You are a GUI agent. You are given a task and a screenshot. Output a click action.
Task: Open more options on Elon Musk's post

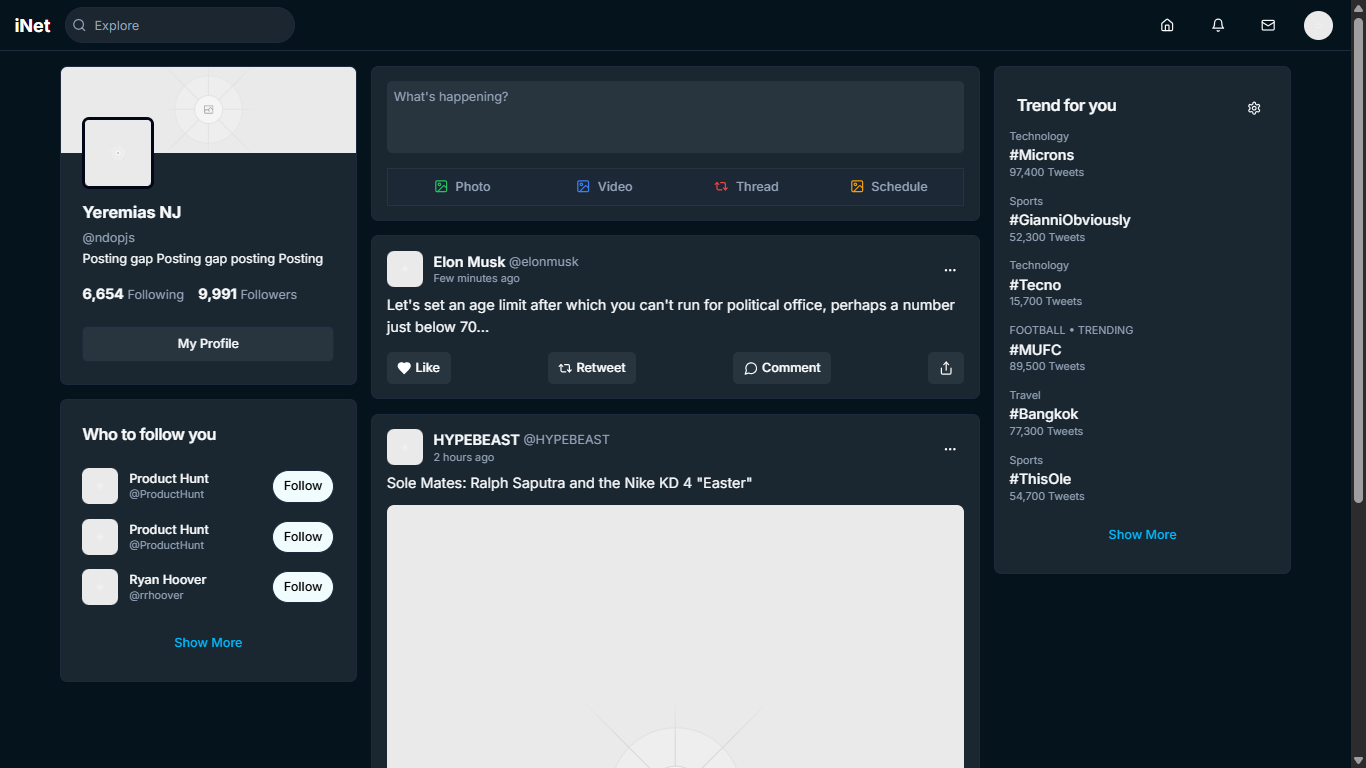950,270
